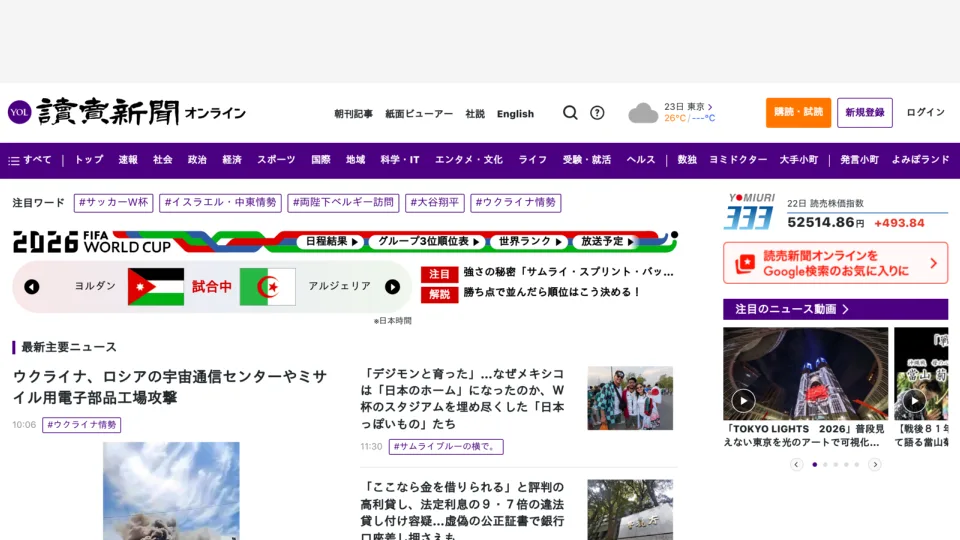Select the #両陛下ベルギー訪問 tag

[x=343, y=203]
